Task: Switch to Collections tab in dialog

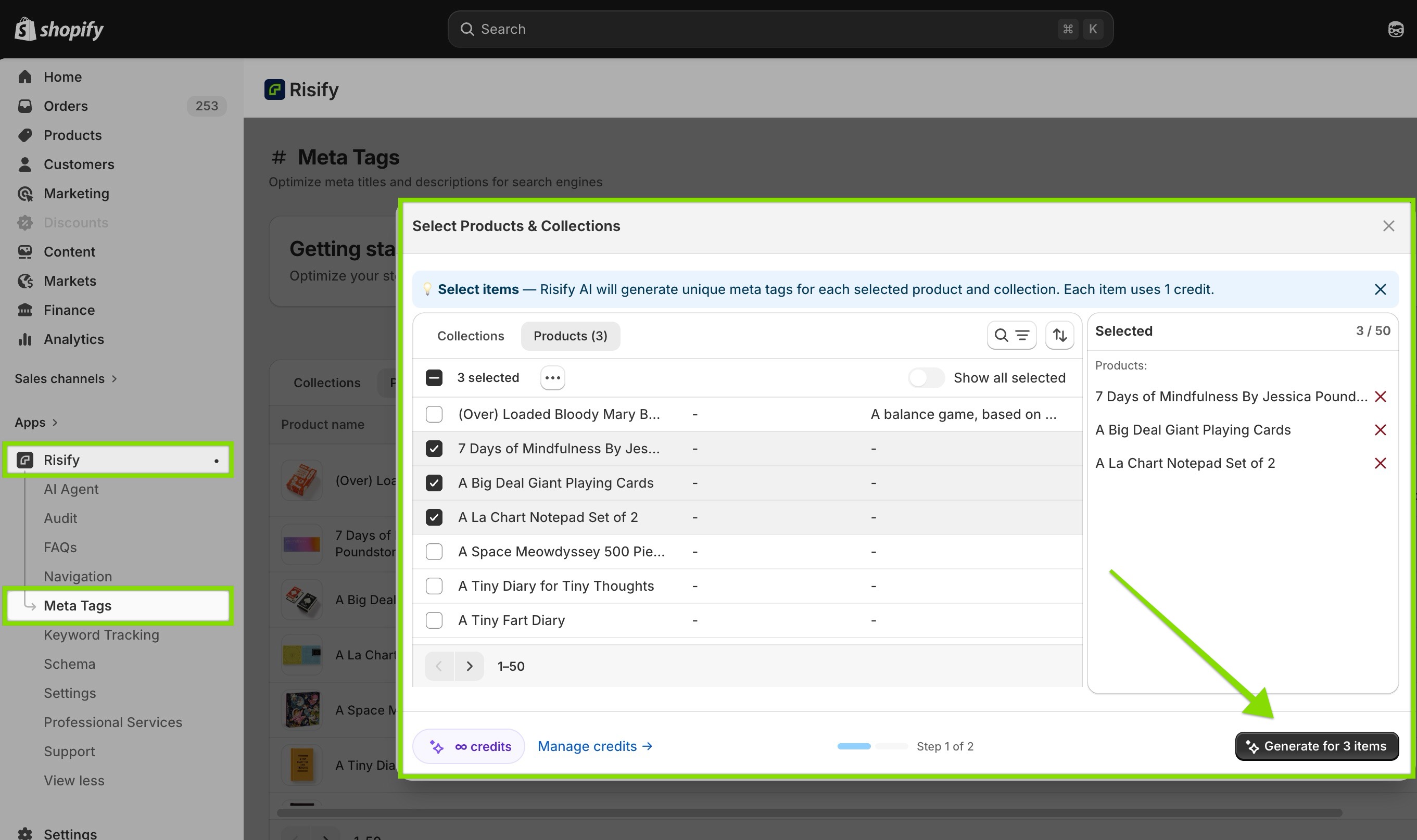Action: tap(471, 336)
